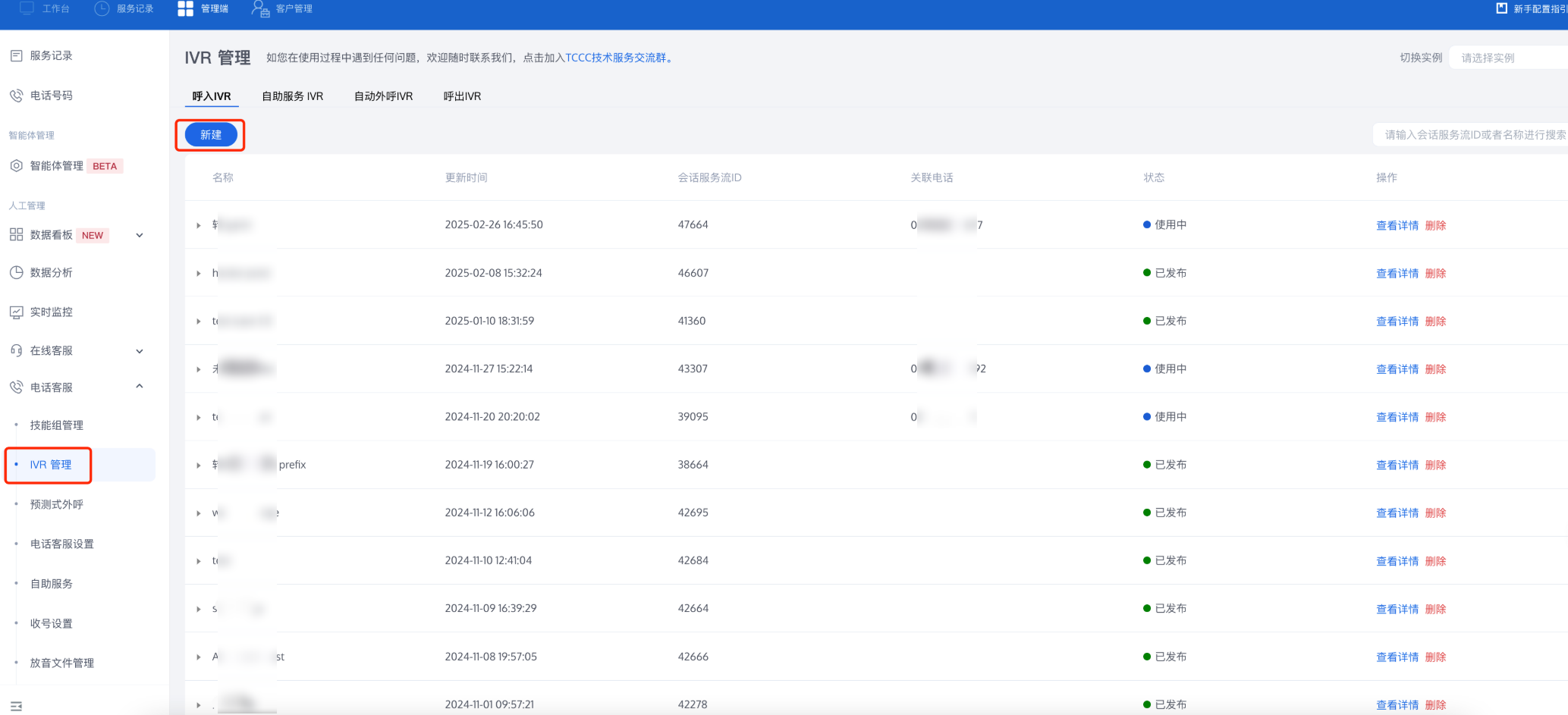
Task: Expand the row with ID 42684
Action: (199, 561)
